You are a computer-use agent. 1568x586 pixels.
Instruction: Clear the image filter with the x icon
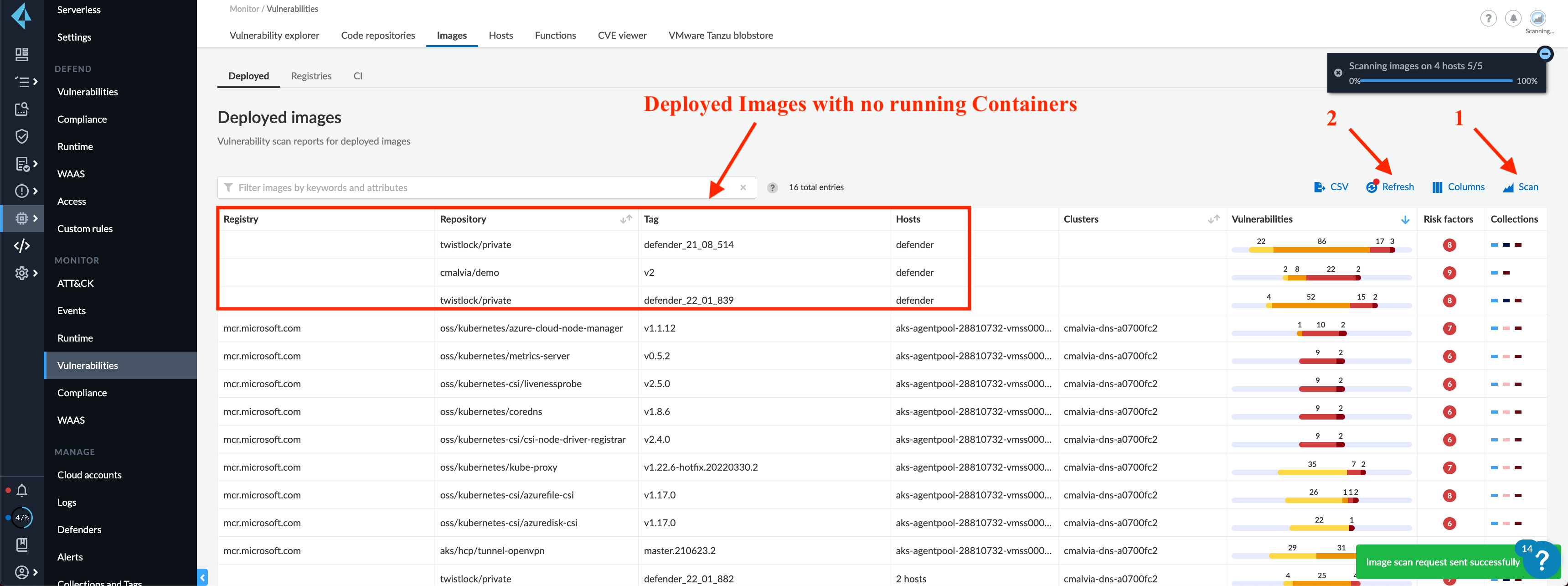[743, 187]
